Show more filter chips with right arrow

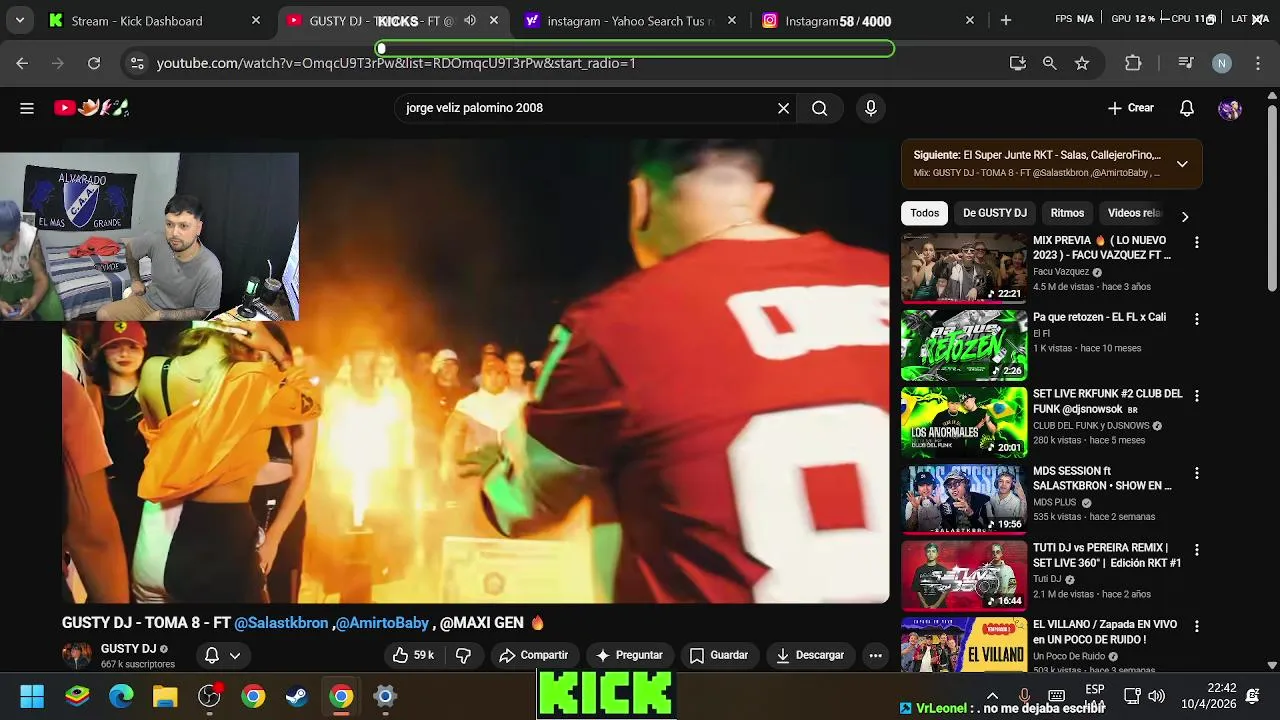coord(1185,216)
